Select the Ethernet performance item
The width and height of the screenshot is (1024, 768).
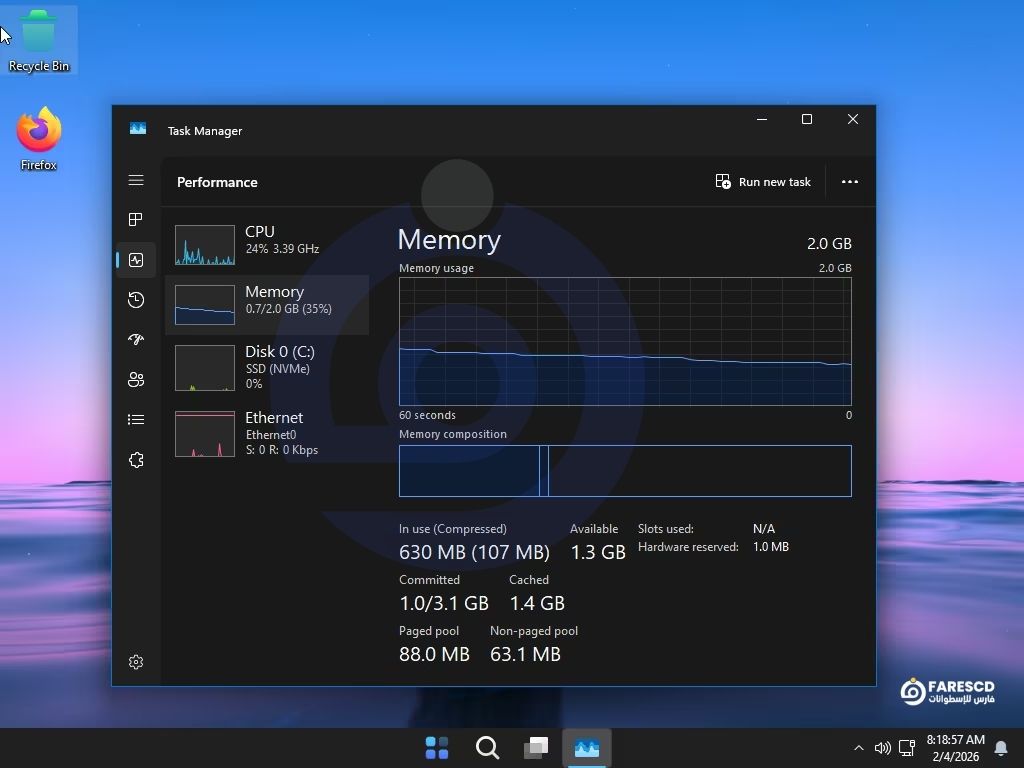267,433
